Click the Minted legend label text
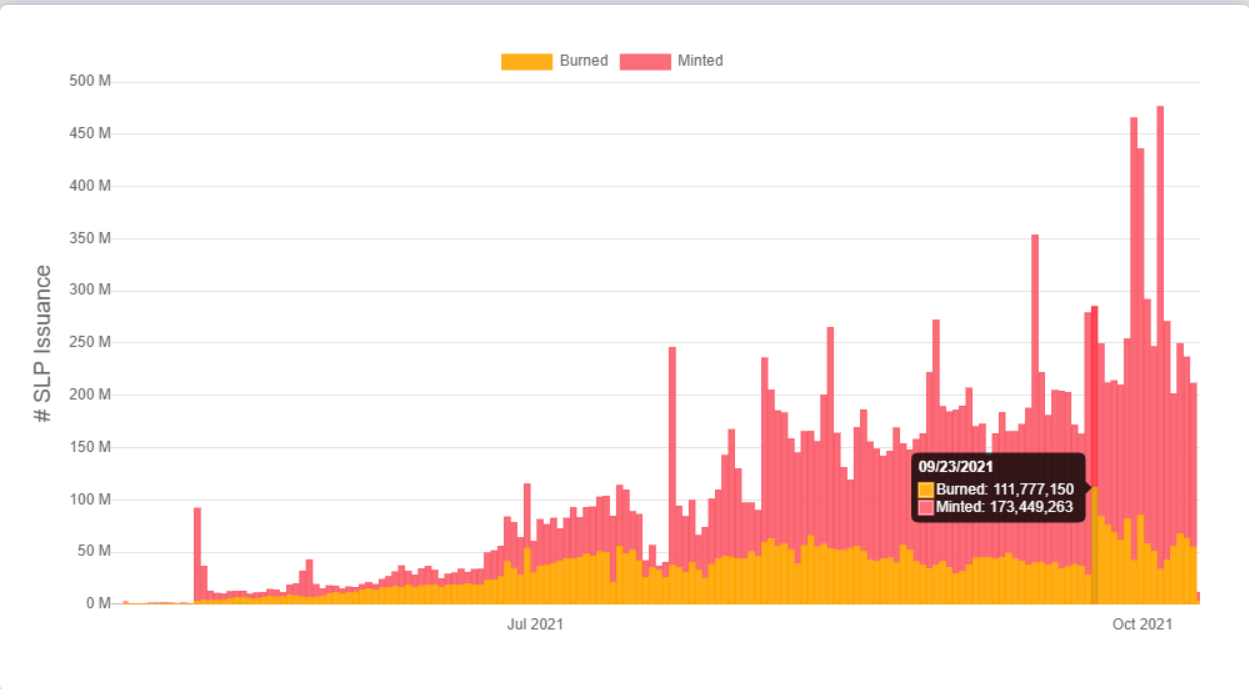The image size is (1249, 689). click(700, 61)
